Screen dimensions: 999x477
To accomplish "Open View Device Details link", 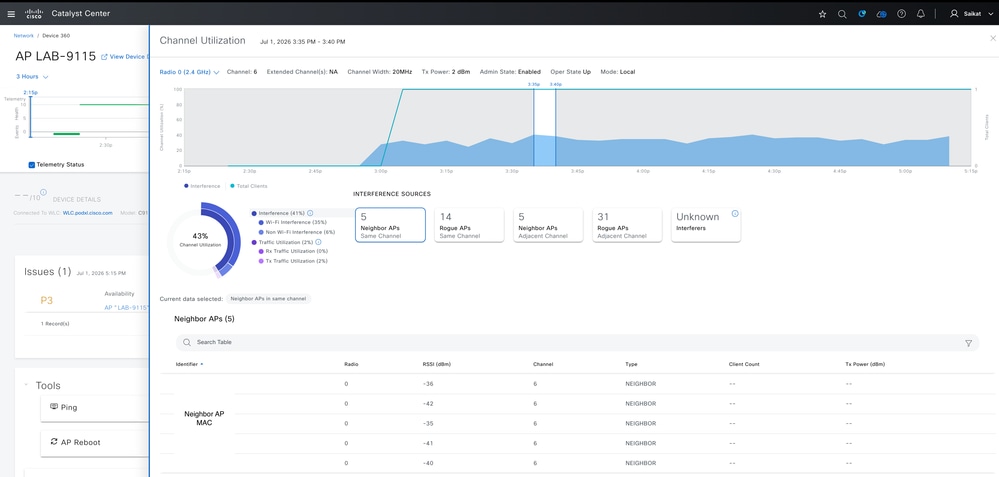I will click(x=125, y=57).
